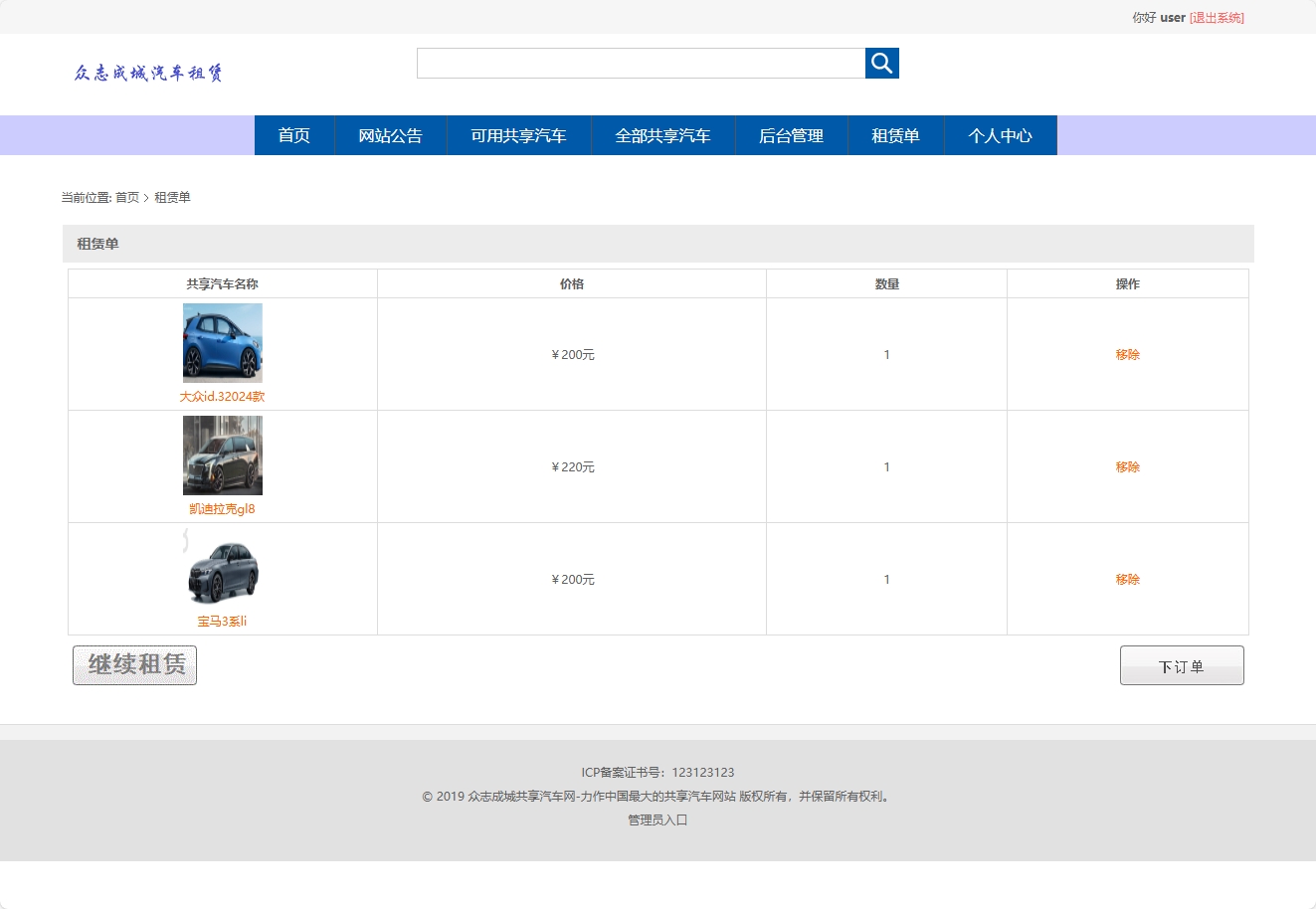Select the 租赁单 navigation tab
The height and width of the screenshot is (909, 1316).
pos(895,135)
